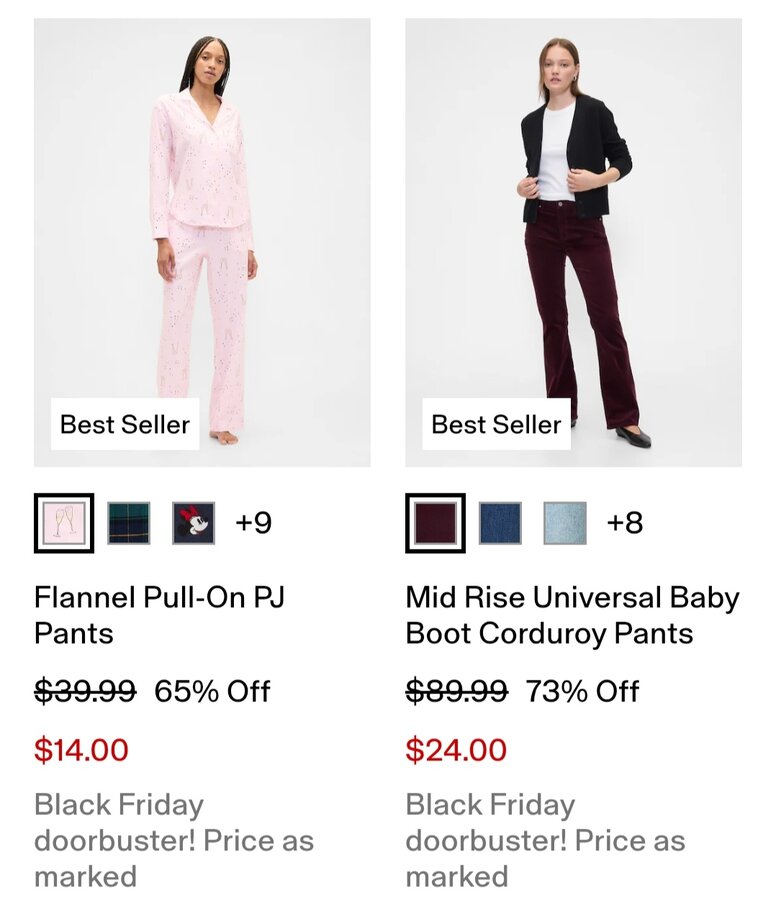Image resolution: width=776 pixels, height=900 pixels.
Task: Open the Flannel Pull-On PJ Pants title
Action: [160, 615]
